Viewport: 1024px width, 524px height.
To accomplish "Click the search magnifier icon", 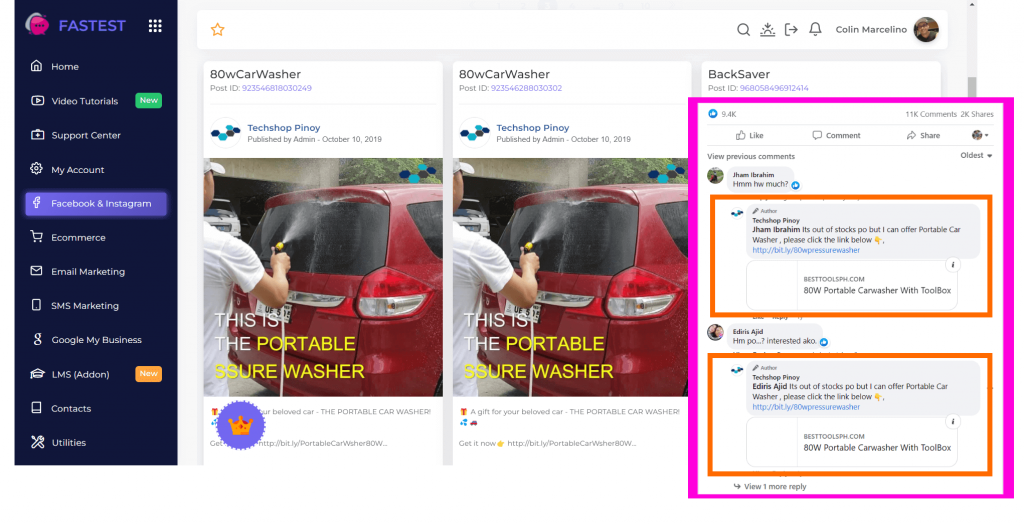I will [x=743, y=29].
